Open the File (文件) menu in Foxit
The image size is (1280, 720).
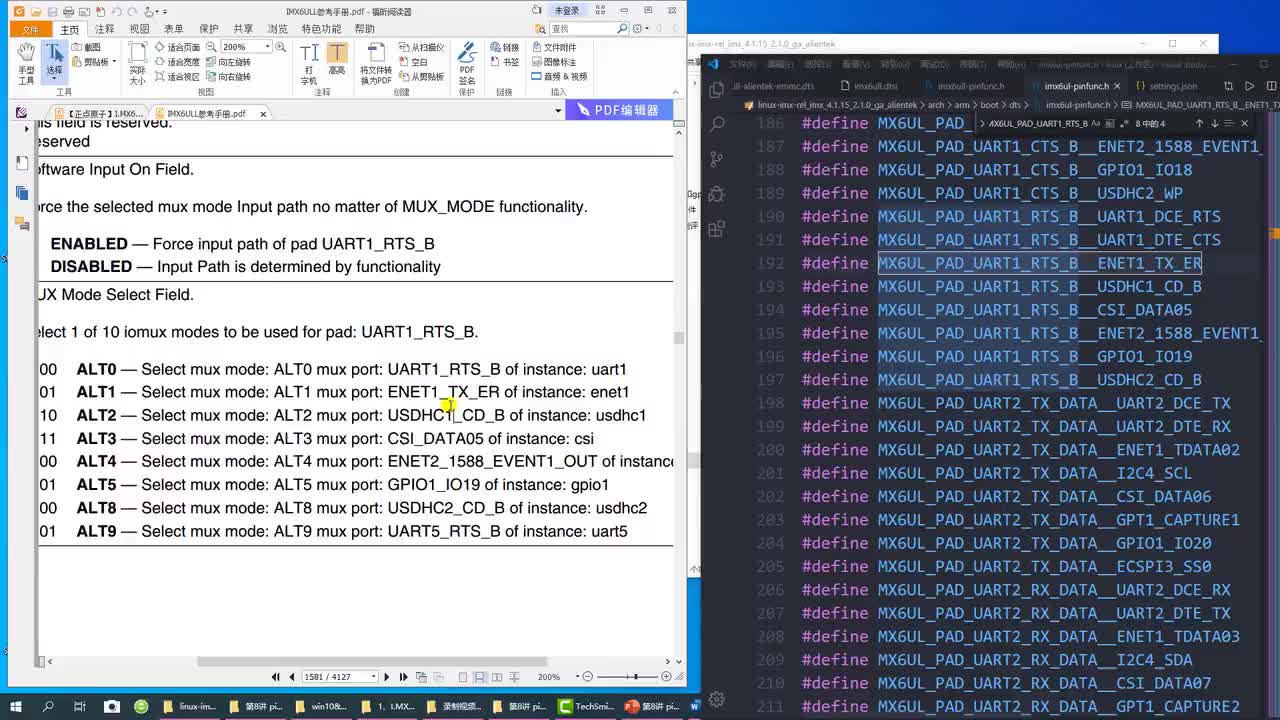tap(30, 29)
